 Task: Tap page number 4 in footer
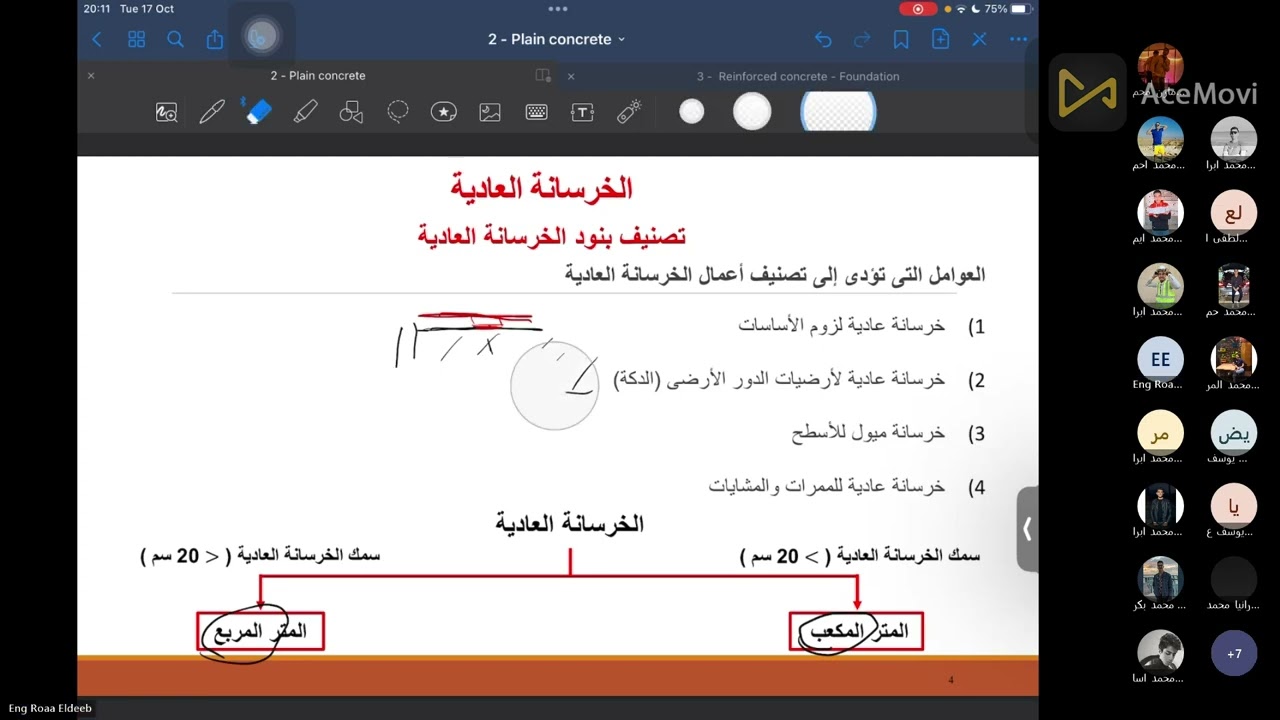click(951, 680)
